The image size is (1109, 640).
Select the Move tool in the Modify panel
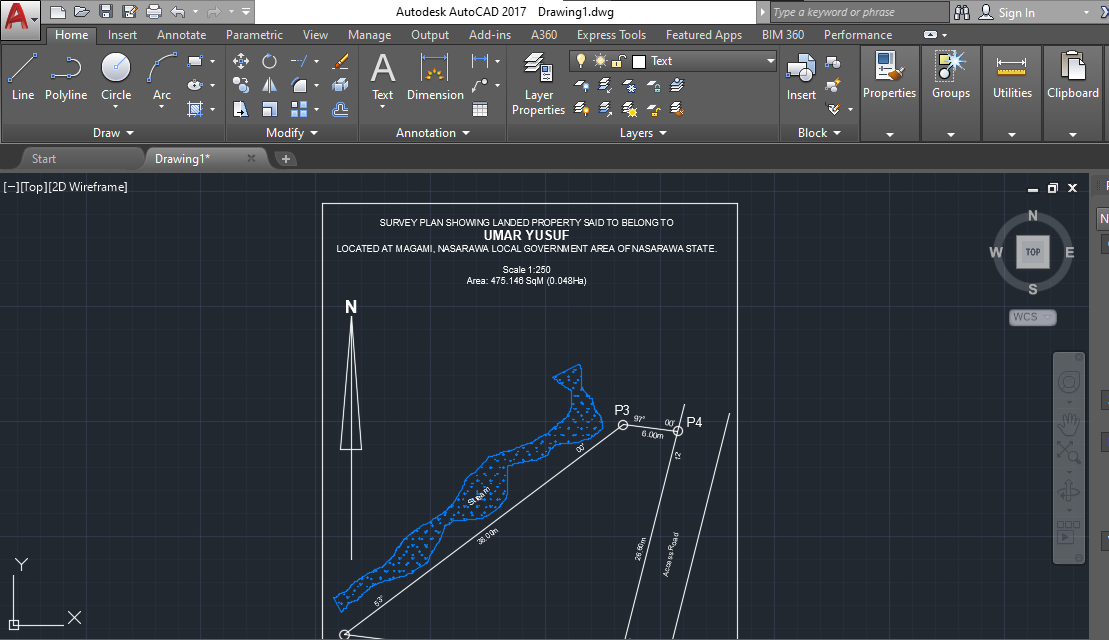point(240,60)
